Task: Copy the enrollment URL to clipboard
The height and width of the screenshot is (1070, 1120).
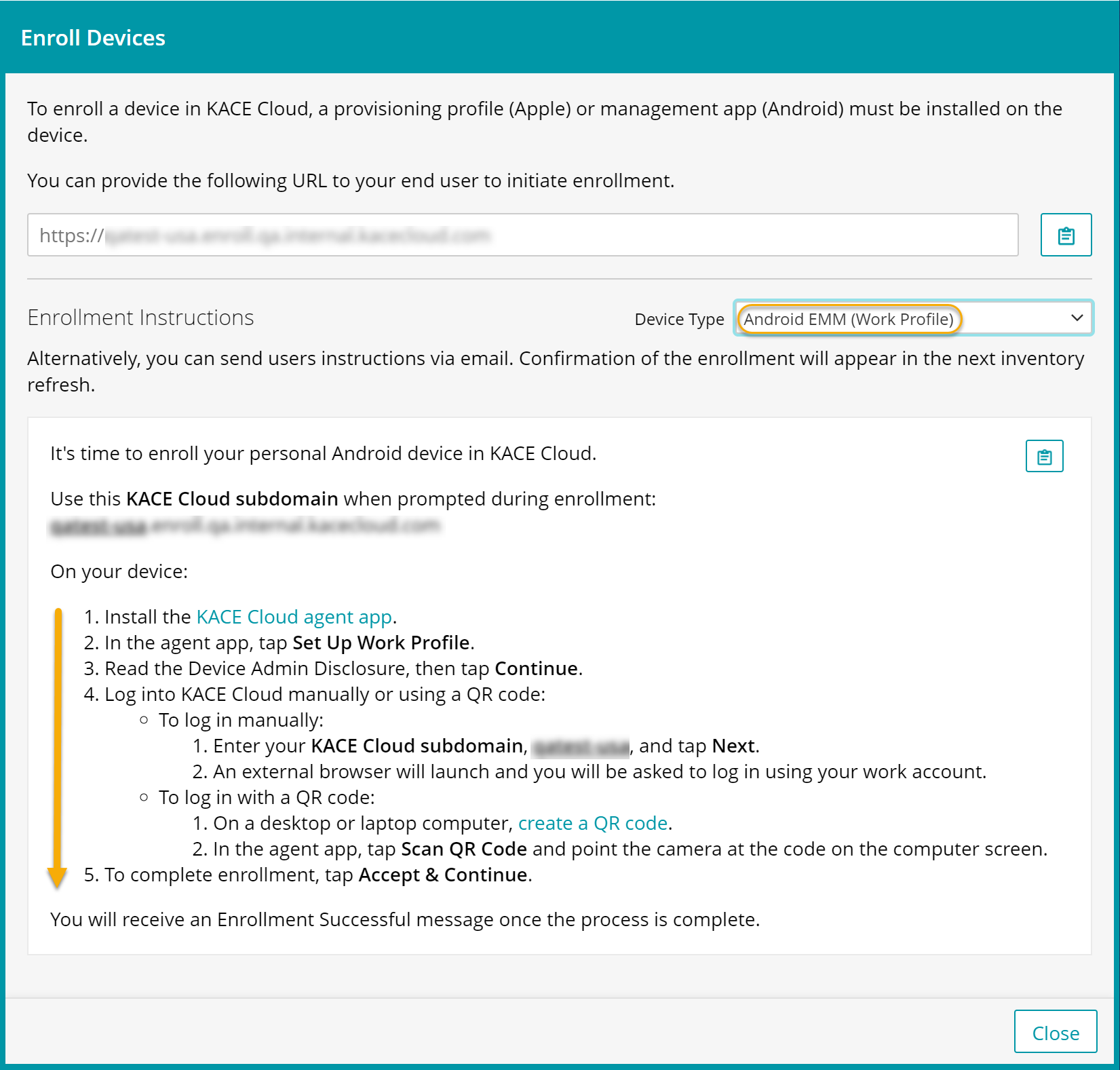Action: (1065, 235)
